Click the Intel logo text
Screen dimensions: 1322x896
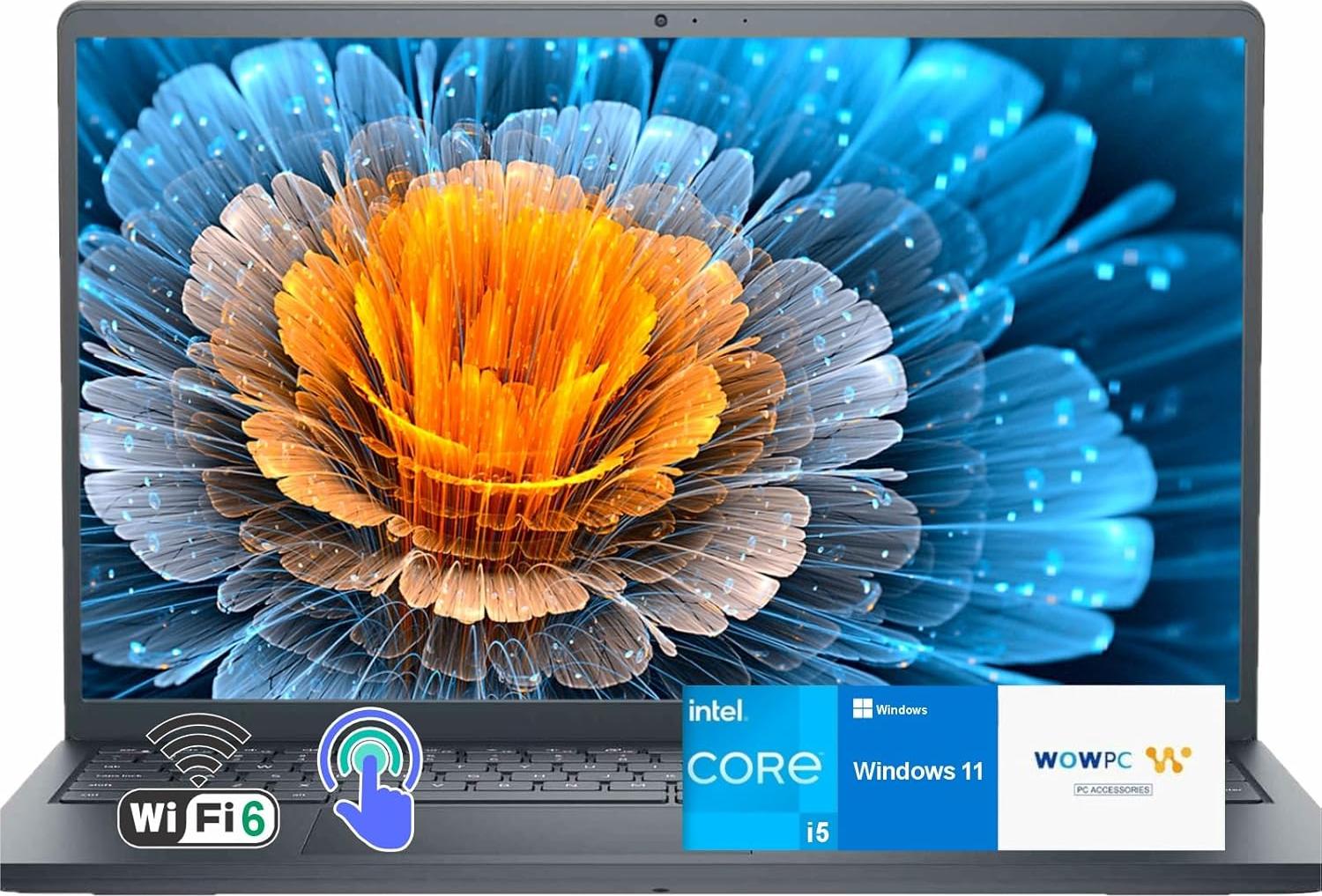tap(717, 710)
